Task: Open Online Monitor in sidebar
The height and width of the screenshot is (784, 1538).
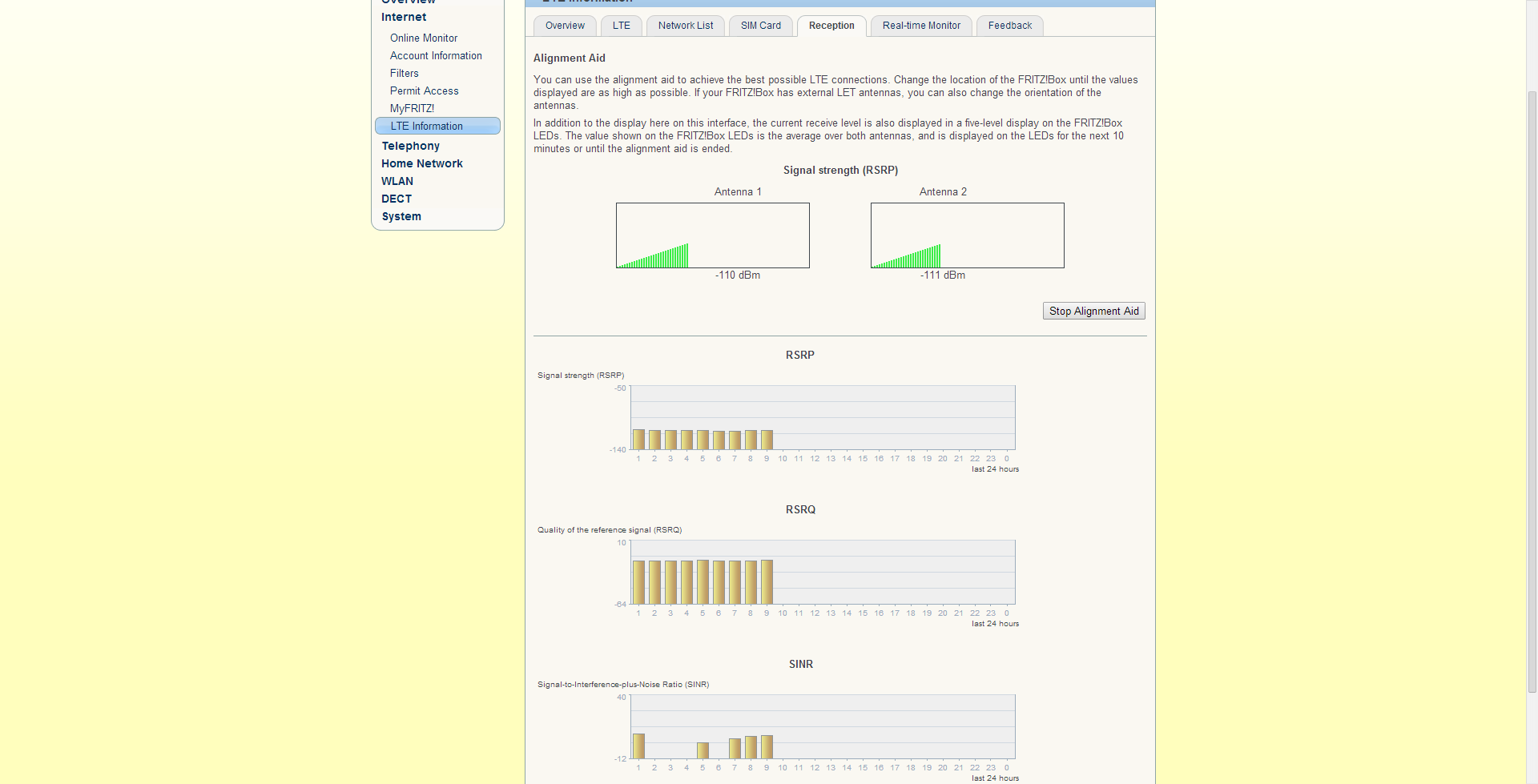Action: coord(424,38)
